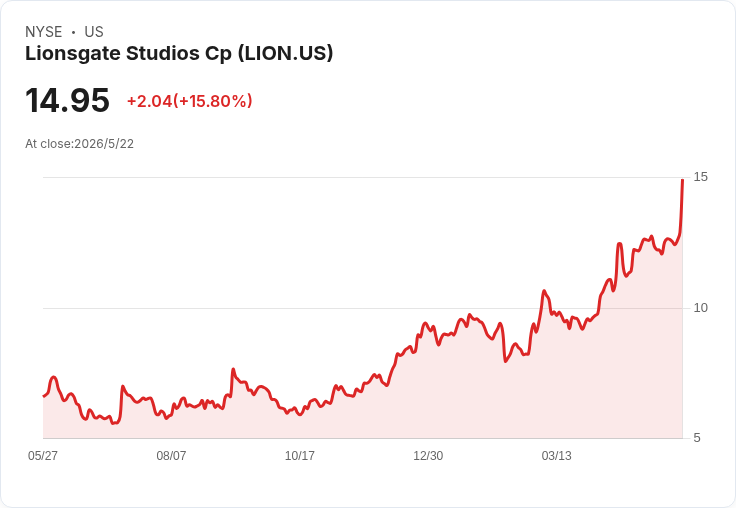Click the At close:2026/5/22 timestamp
Viewport: 736px width, 508px height.
point(79,144)
